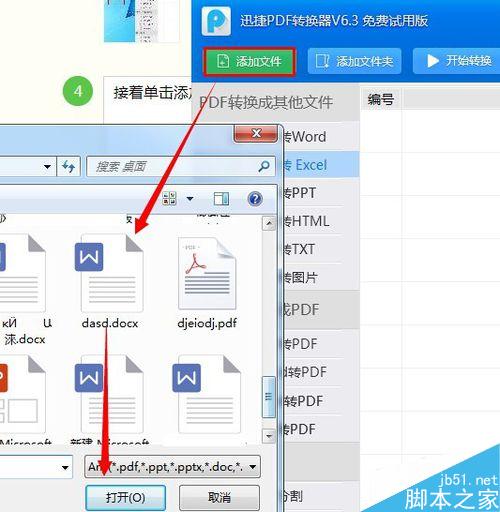Select the djeiodj.pdf file icon
The width and height of the screenshot is (500, 512).
(x=207, y=273)
